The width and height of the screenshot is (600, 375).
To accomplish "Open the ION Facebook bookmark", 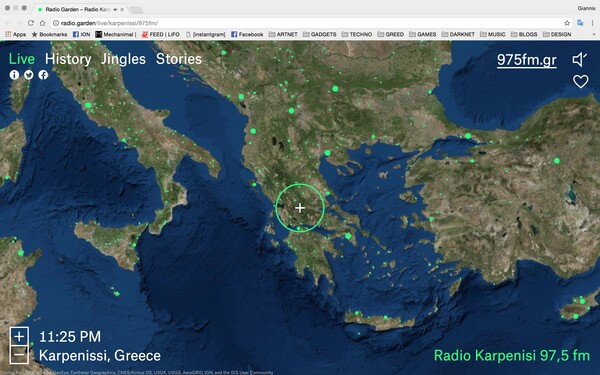I will (x=82, y=34).
